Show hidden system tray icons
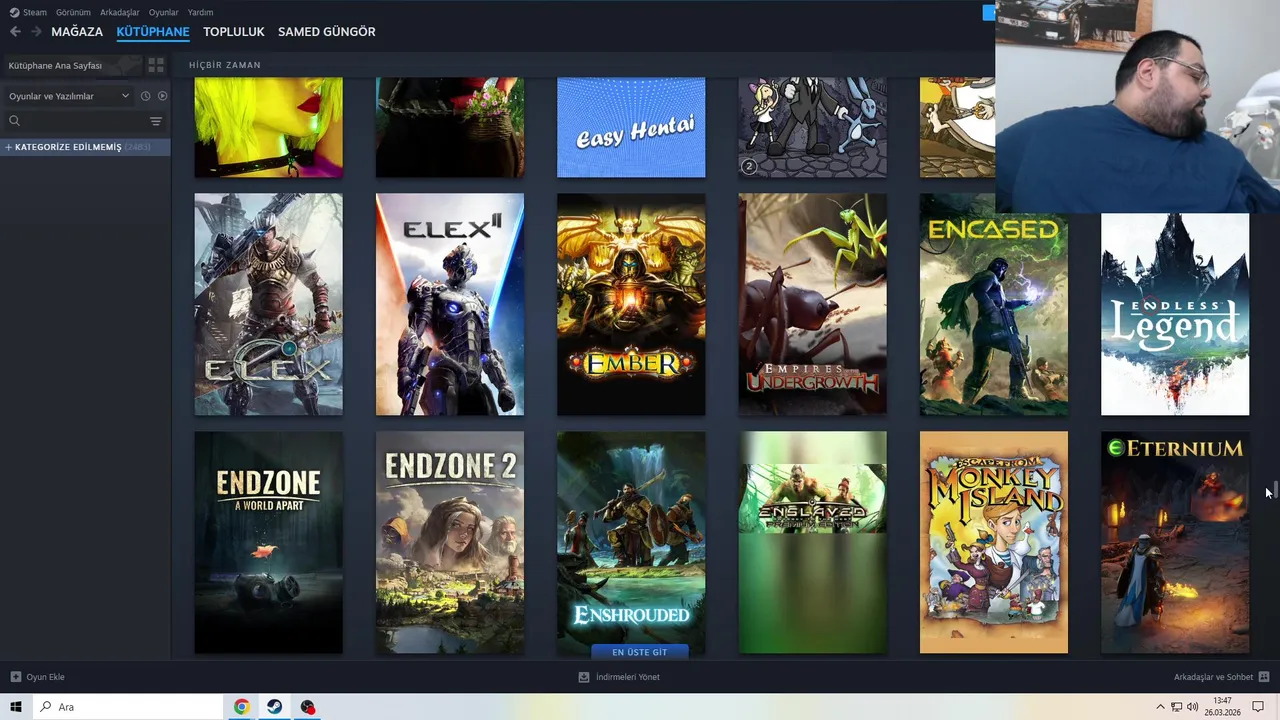 tap(1160, 707)
